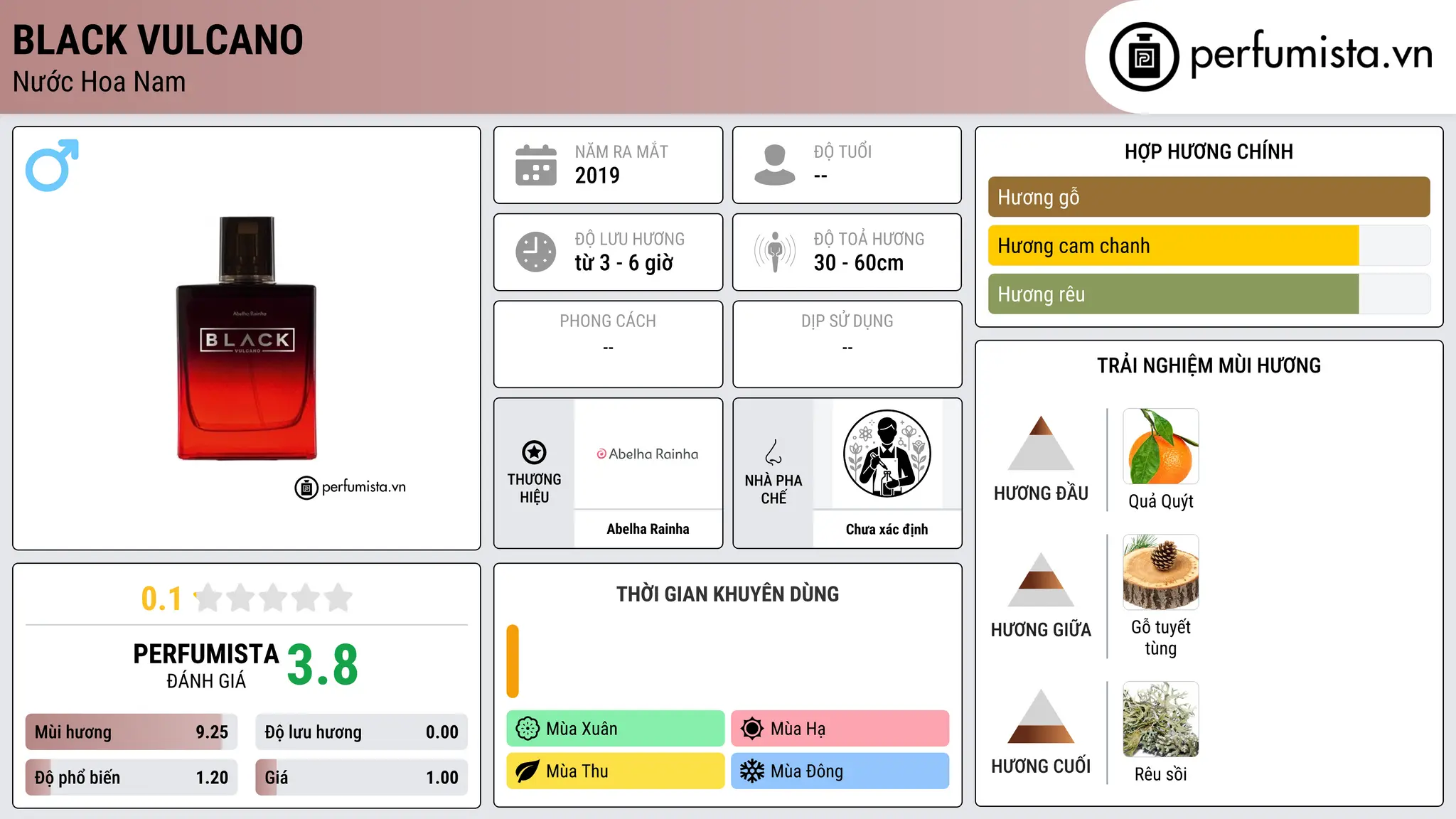Click the Mùi hương 9.25 score bar
1456x819 pixels.
tap(132, 732)
